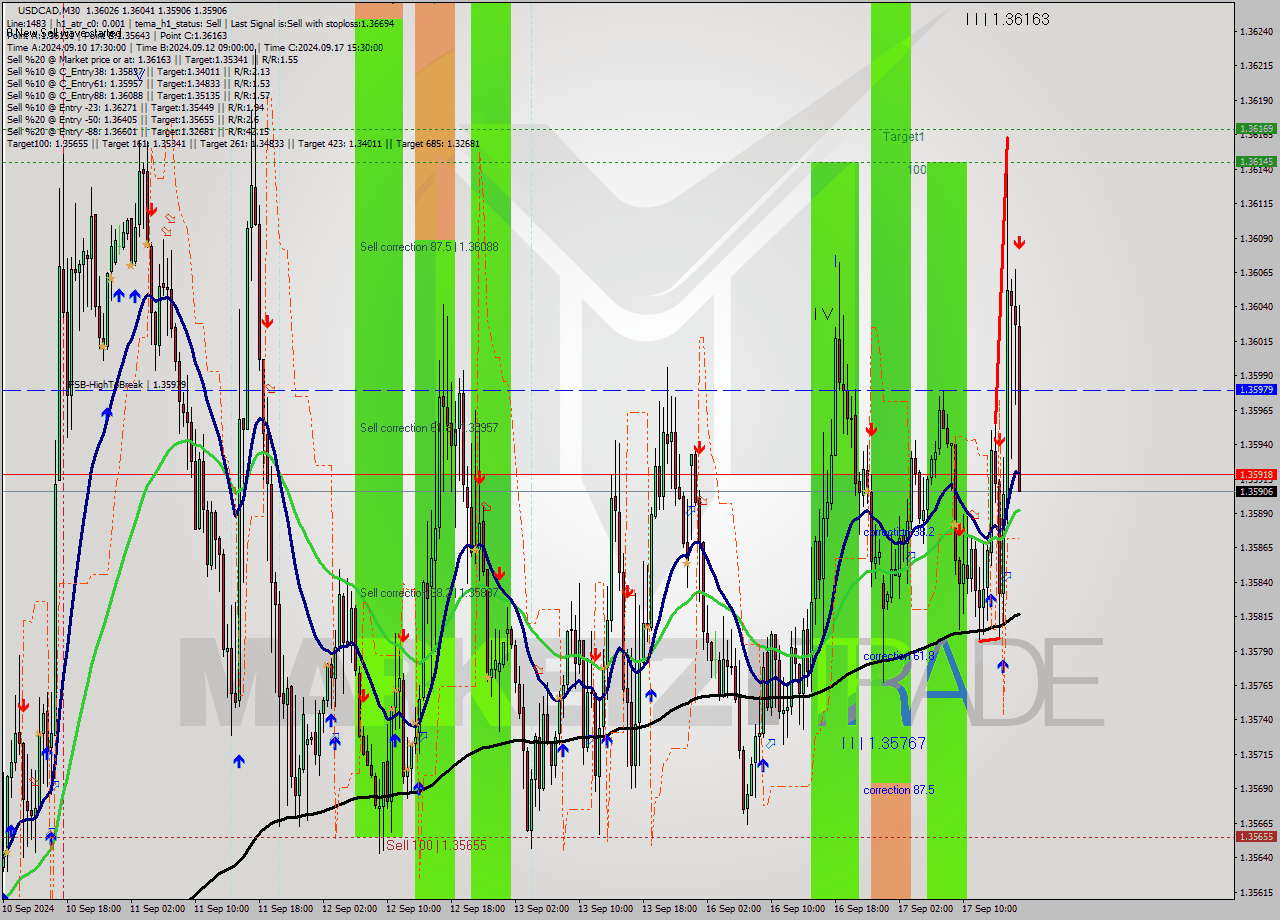
Task: Click the blue 'correction 61.8' label
Action: click(x=898, y=656)
